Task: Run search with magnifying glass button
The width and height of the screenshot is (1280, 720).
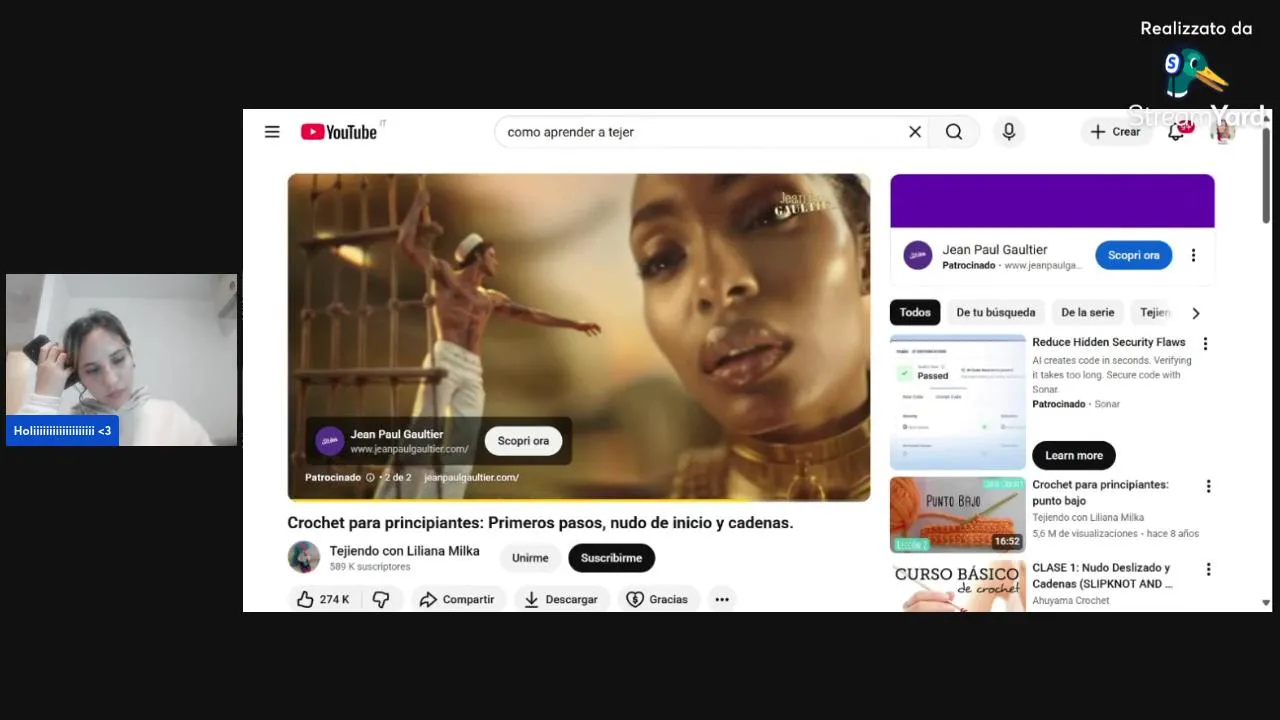Action: point(954,132)
